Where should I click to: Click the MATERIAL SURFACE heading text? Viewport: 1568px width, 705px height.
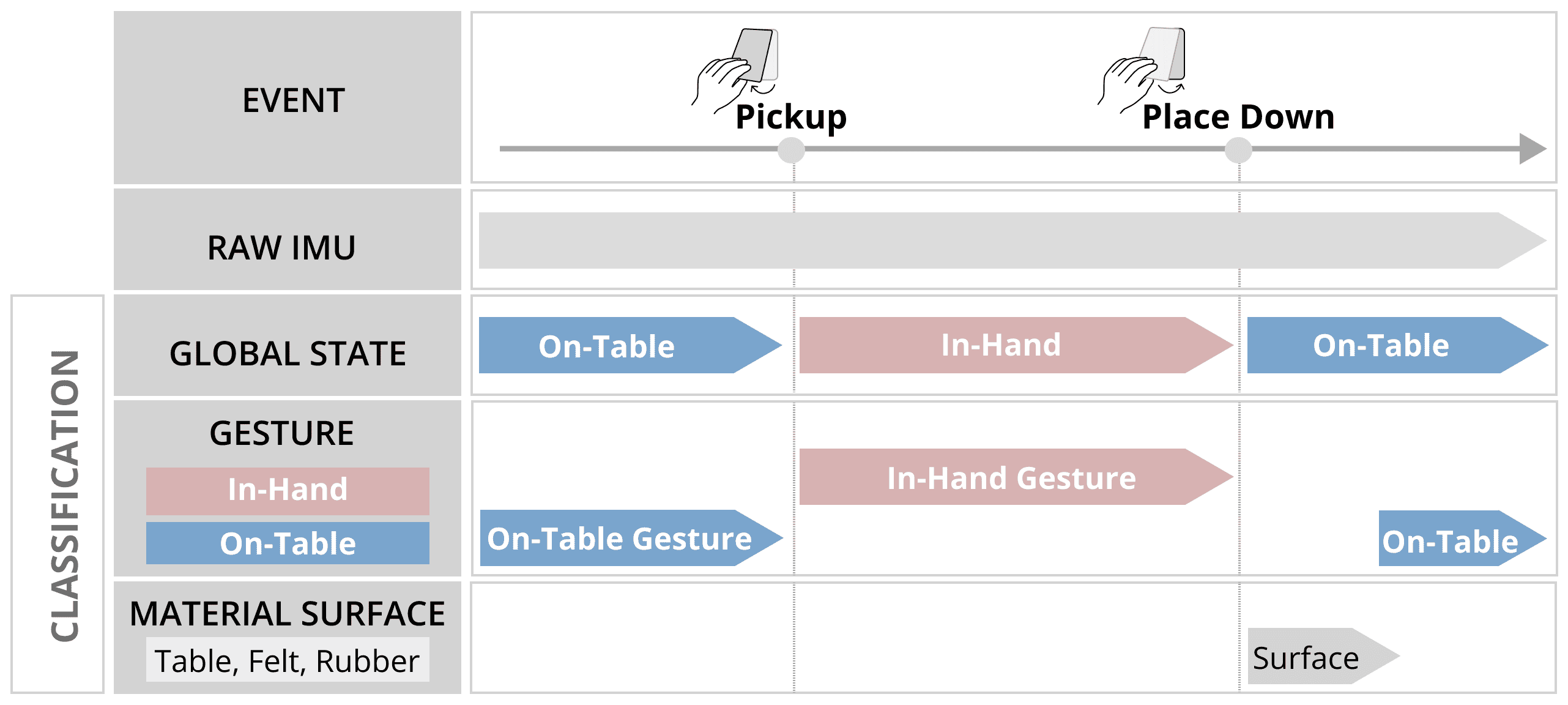click(x=288, y=614)
